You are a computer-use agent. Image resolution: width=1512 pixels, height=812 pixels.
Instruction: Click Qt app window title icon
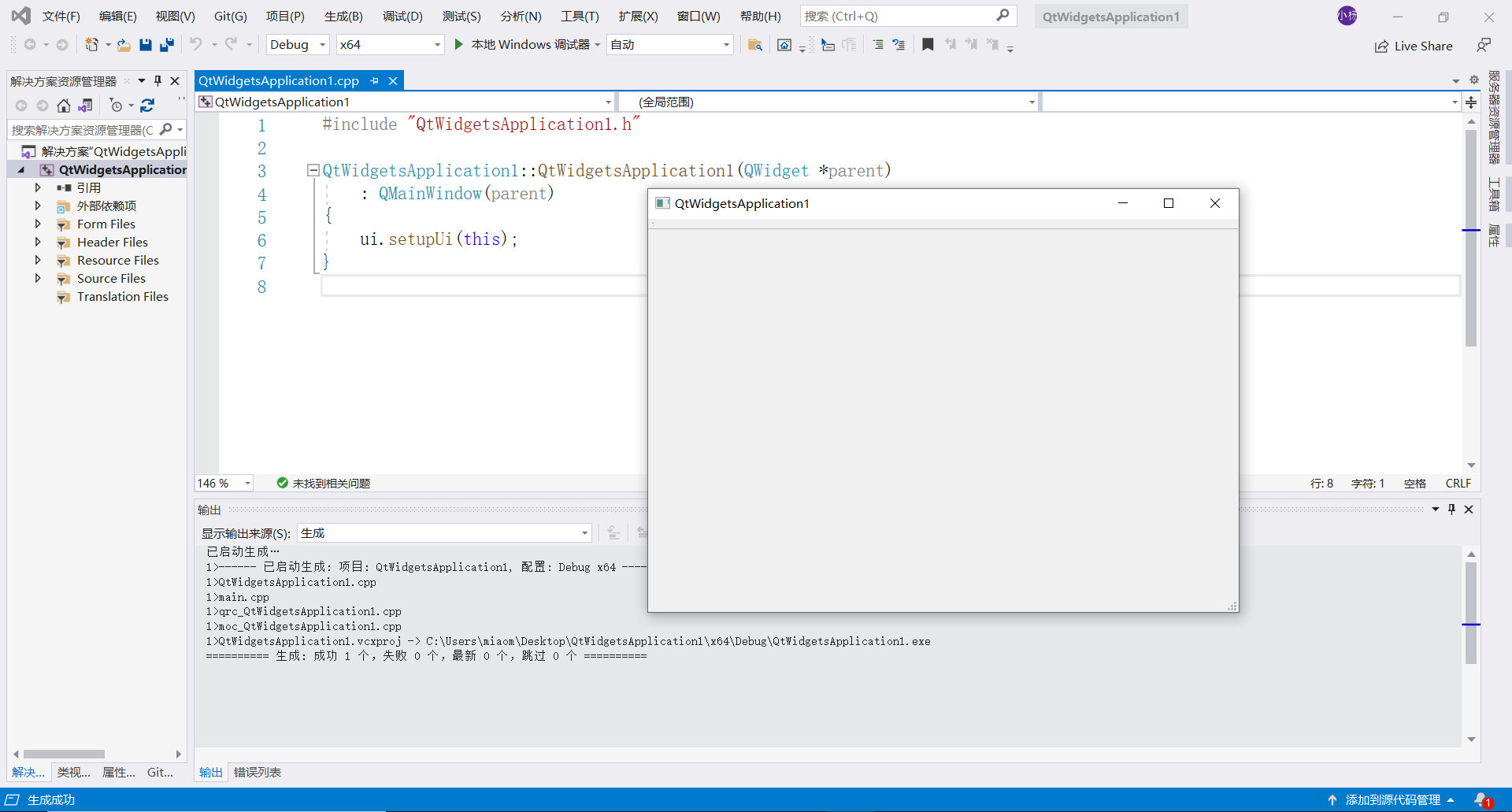pos(662,203)
